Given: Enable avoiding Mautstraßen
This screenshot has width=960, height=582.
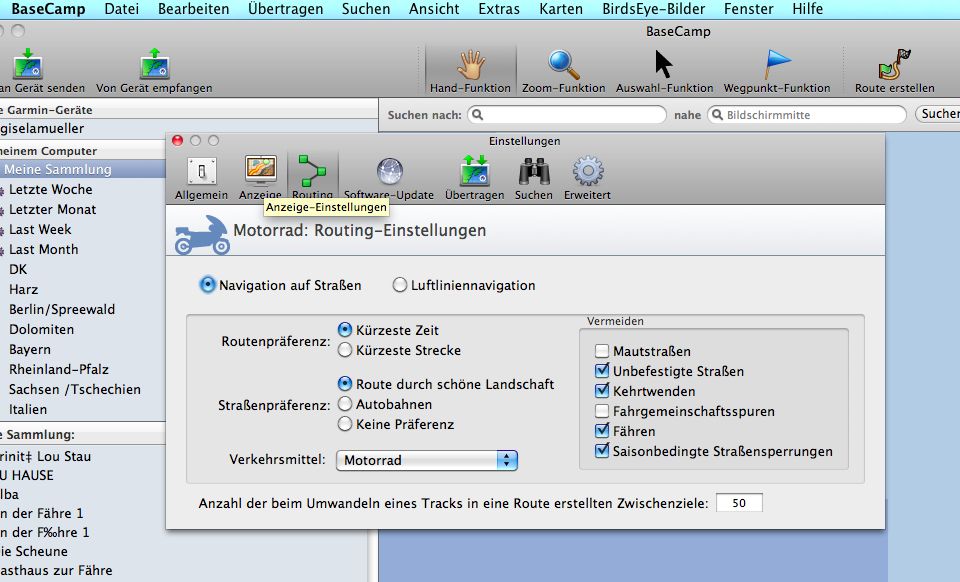Looking at the screenshot, I should 602,351.
